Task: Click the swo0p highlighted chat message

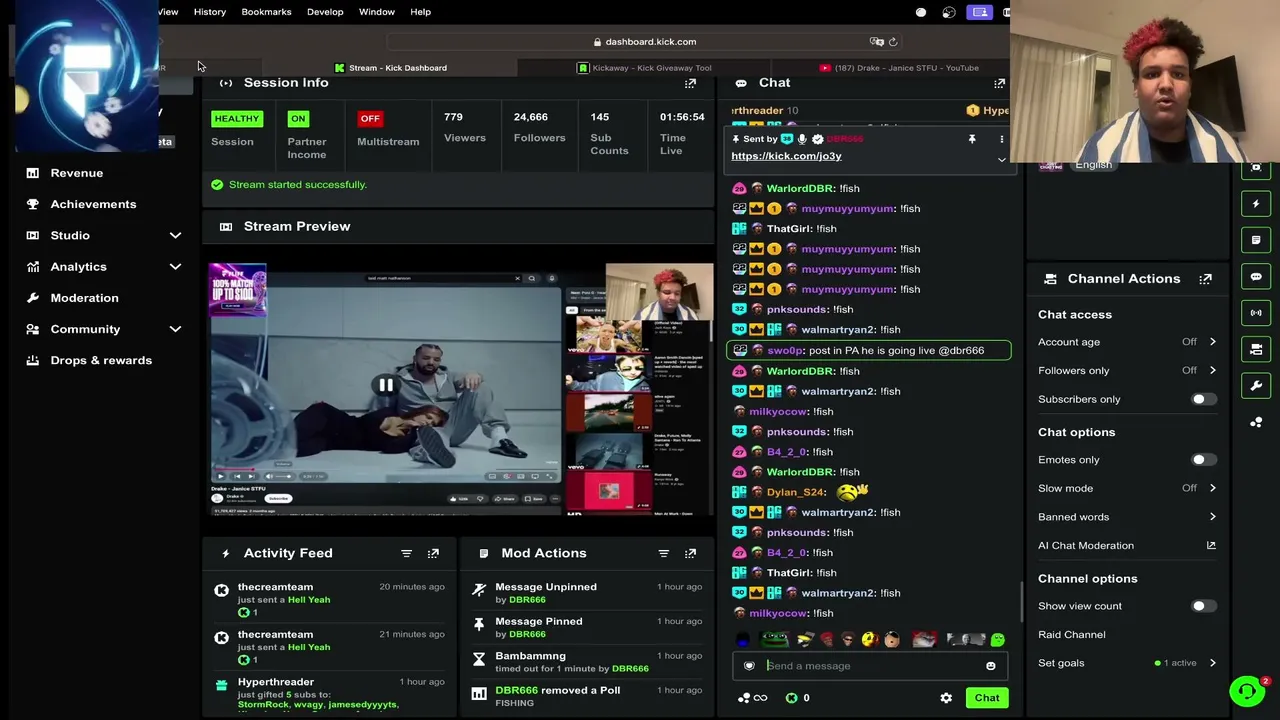Action: [x=868, y=351]
